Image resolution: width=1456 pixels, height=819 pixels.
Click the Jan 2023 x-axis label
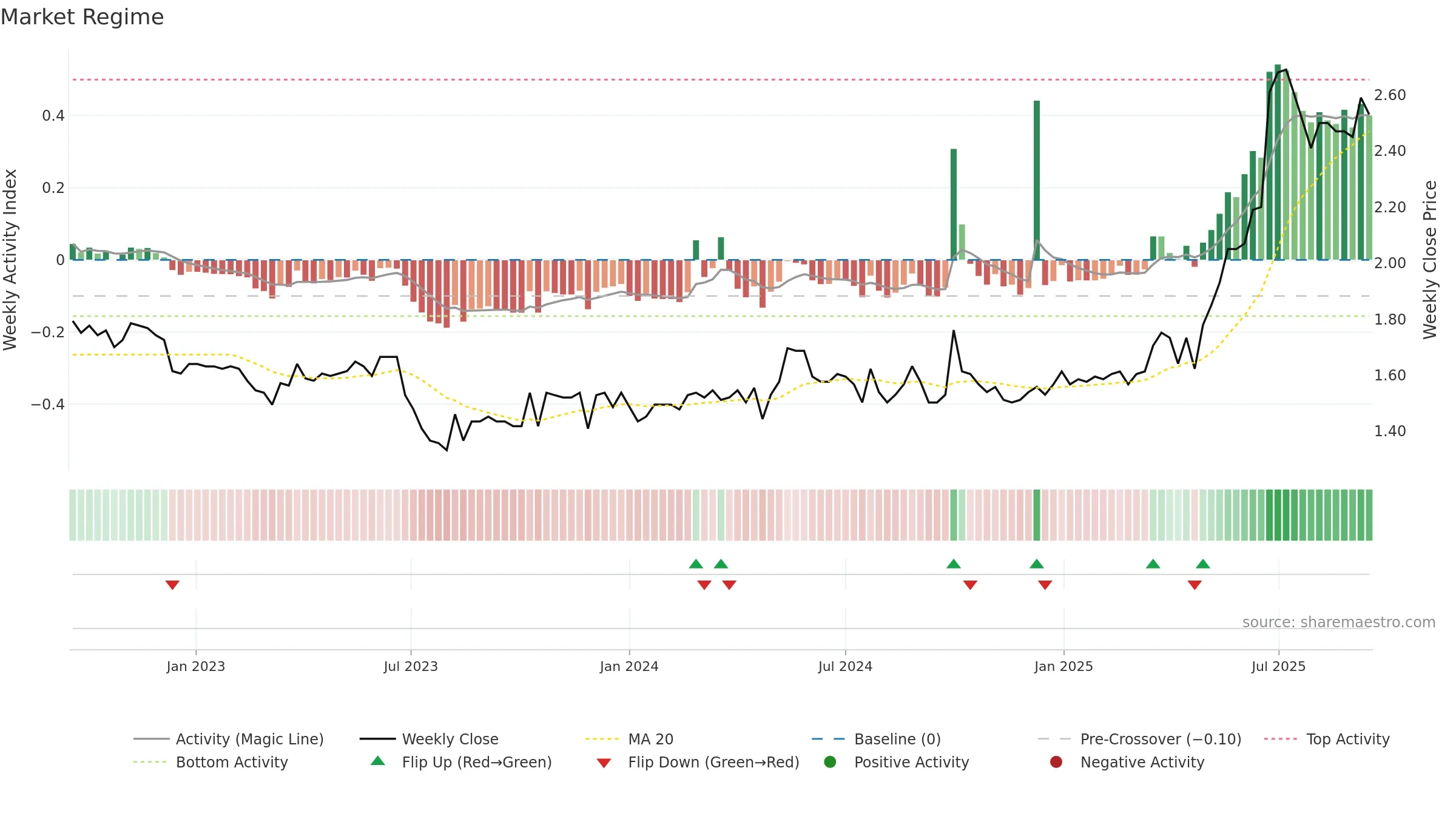point(196,666)
